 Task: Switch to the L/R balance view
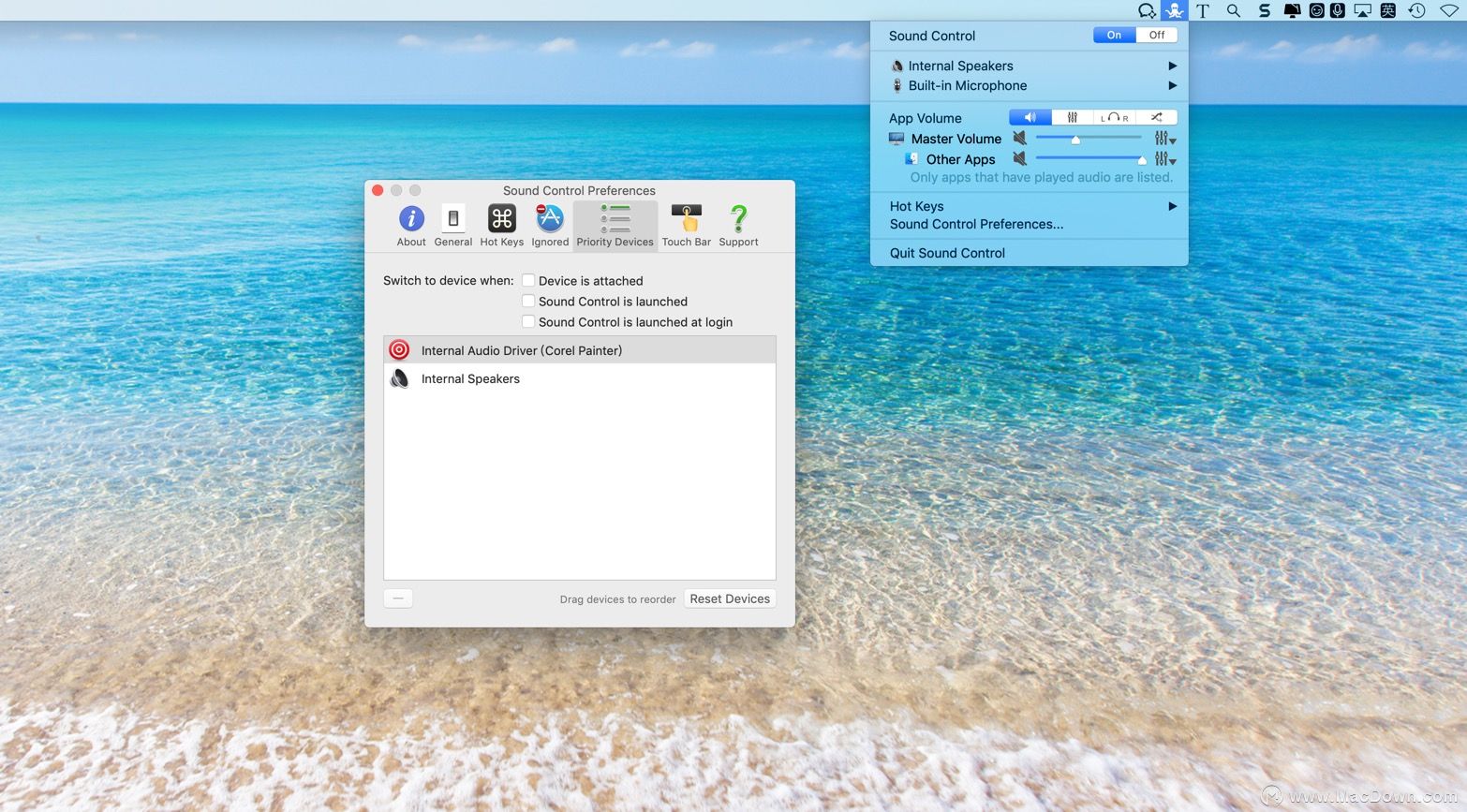click(x=1114, y=117)
